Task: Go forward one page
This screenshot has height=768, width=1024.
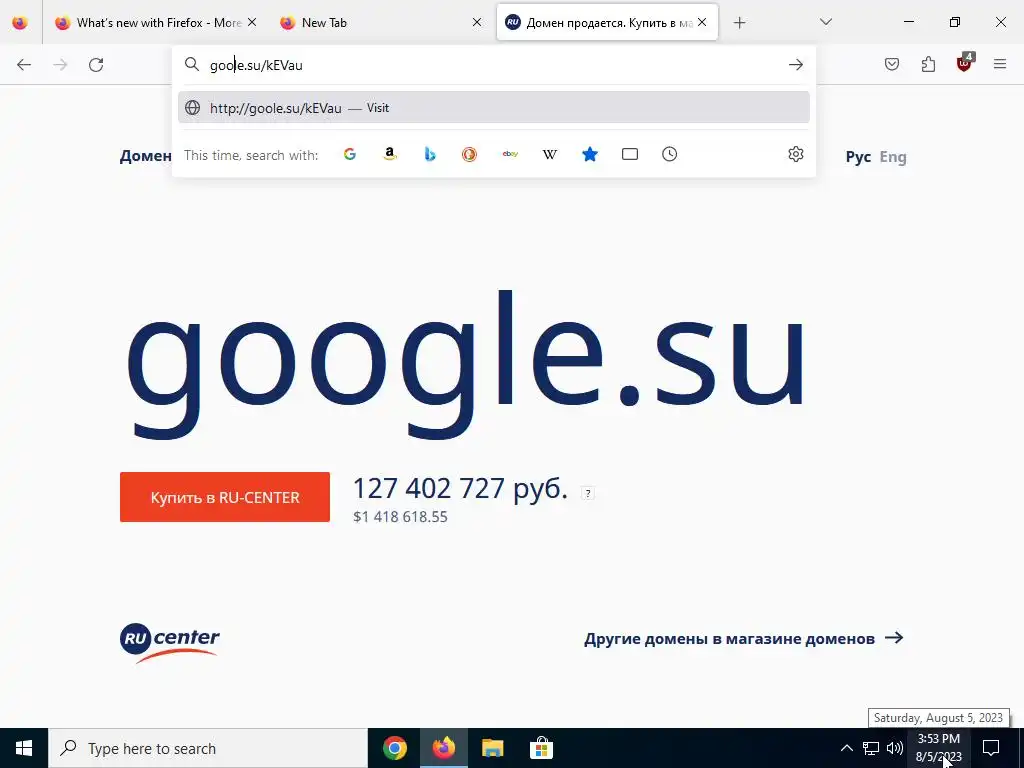Action: pos(60,65)
